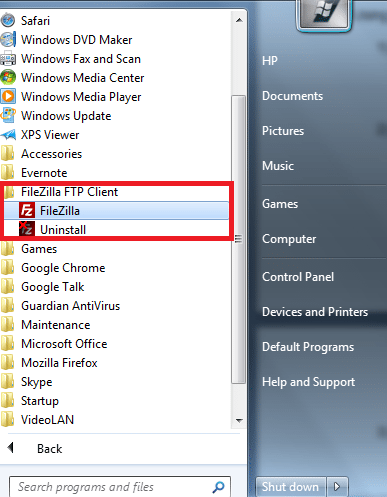Image resolution: width=387 pixels, height=497 pixels.
Task: Select Uninstall under FileZilla FTP Client
Action: (x=116, y=230)
